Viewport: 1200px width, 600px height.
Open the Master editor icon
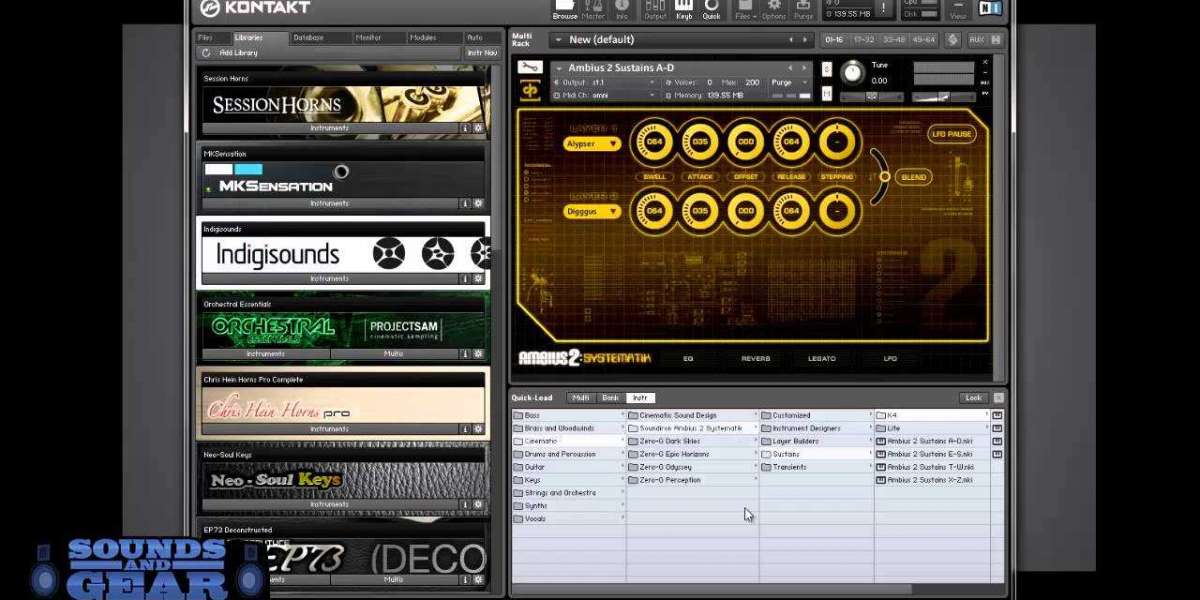[593, 10]
